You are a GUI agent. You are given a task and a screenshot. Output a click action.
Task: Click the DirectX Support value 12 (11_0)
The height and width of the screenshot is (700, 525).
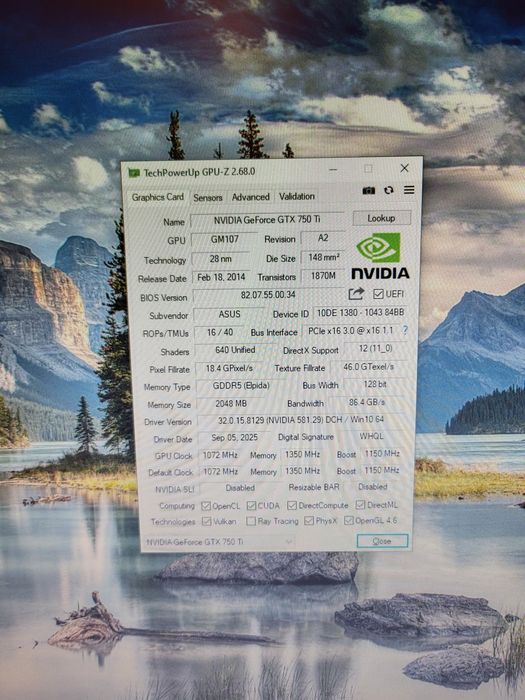375,348
